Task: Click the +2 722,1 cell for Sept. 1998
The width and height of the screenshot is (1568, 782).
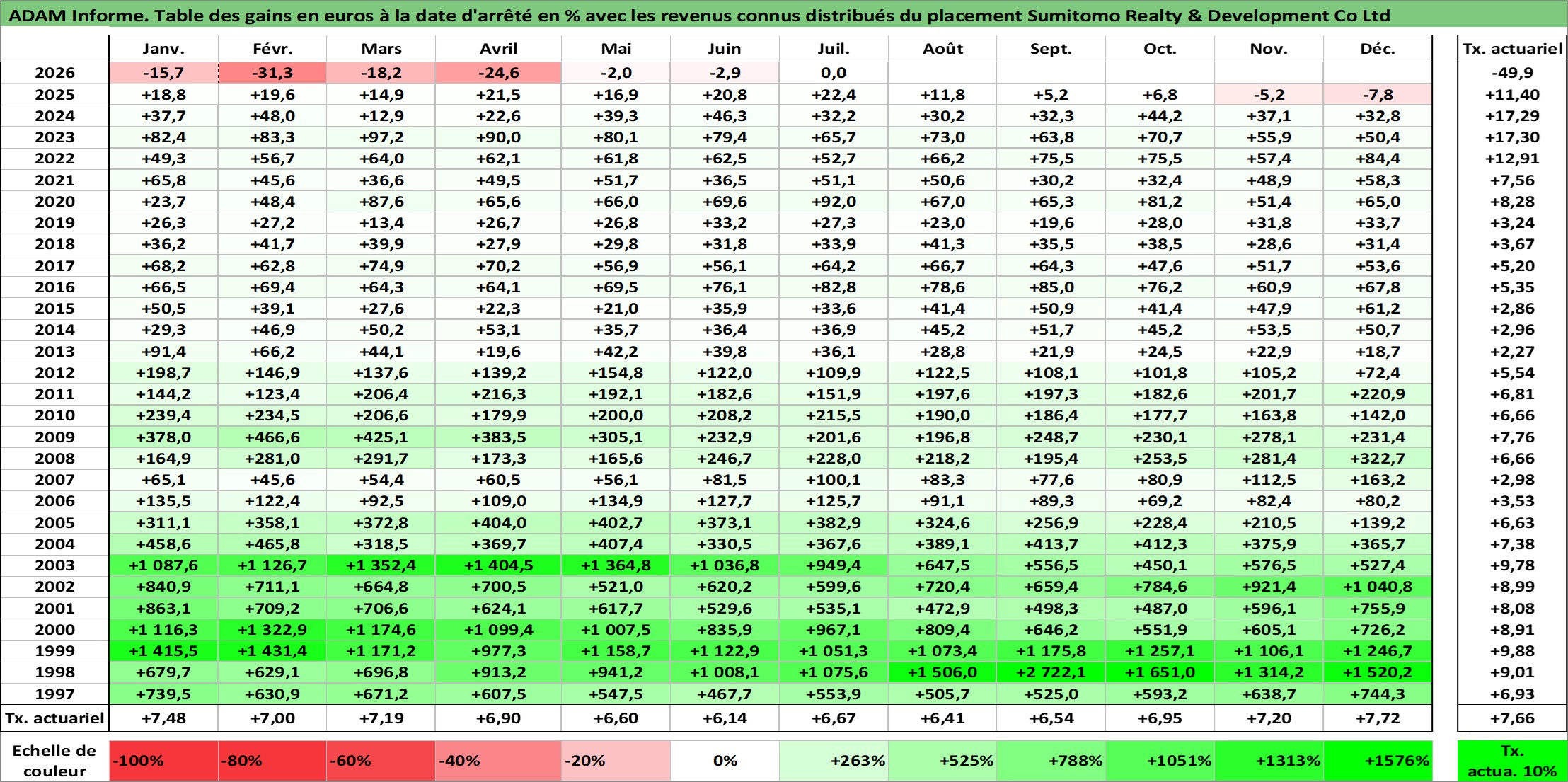Action: 1051,672
